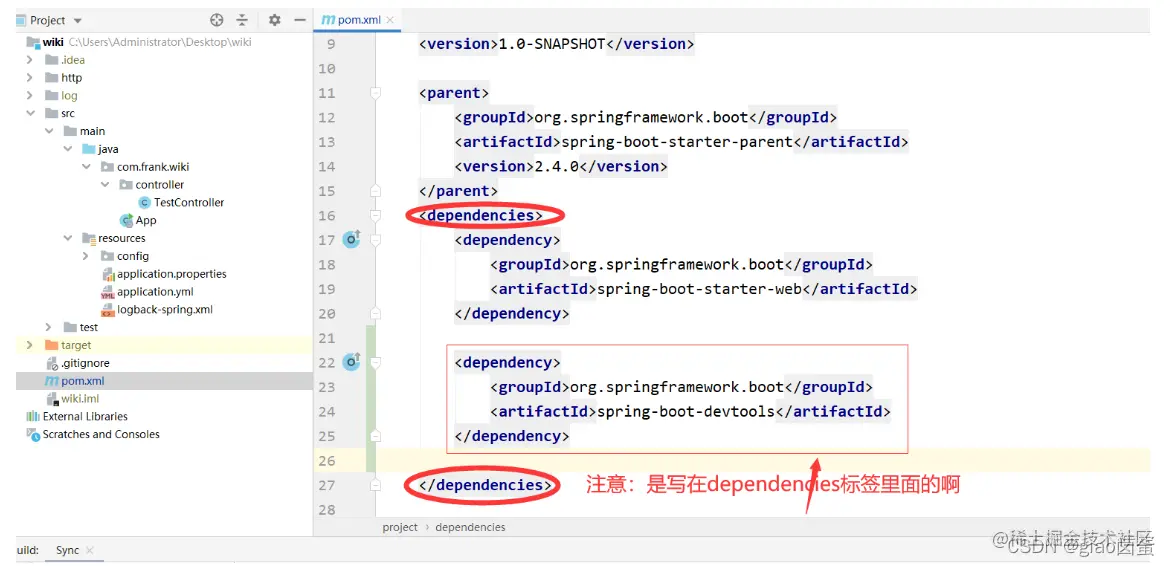Collapse the src folder

pyautogui.click(x=30, y=113)
